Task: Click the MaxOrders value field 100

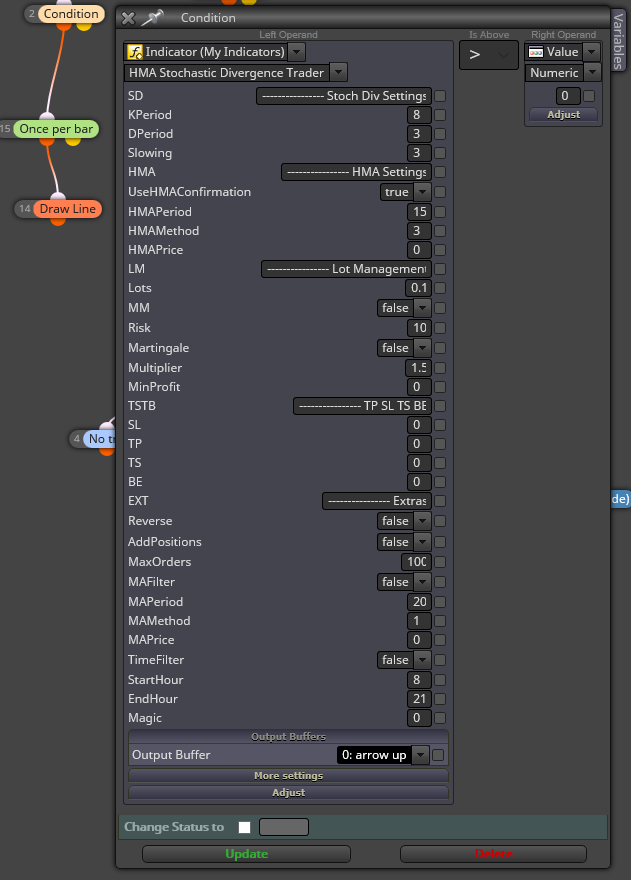Action: 417,562
